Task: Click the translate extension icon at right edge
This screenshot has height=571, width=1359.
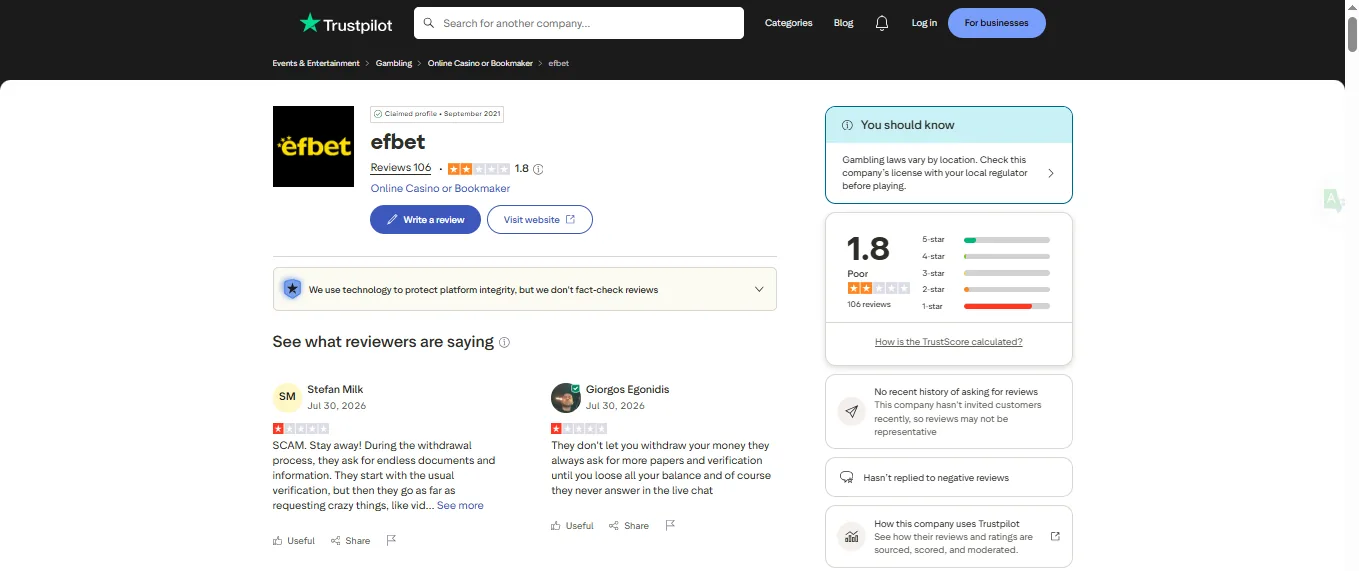Action: pos(1334,200)
